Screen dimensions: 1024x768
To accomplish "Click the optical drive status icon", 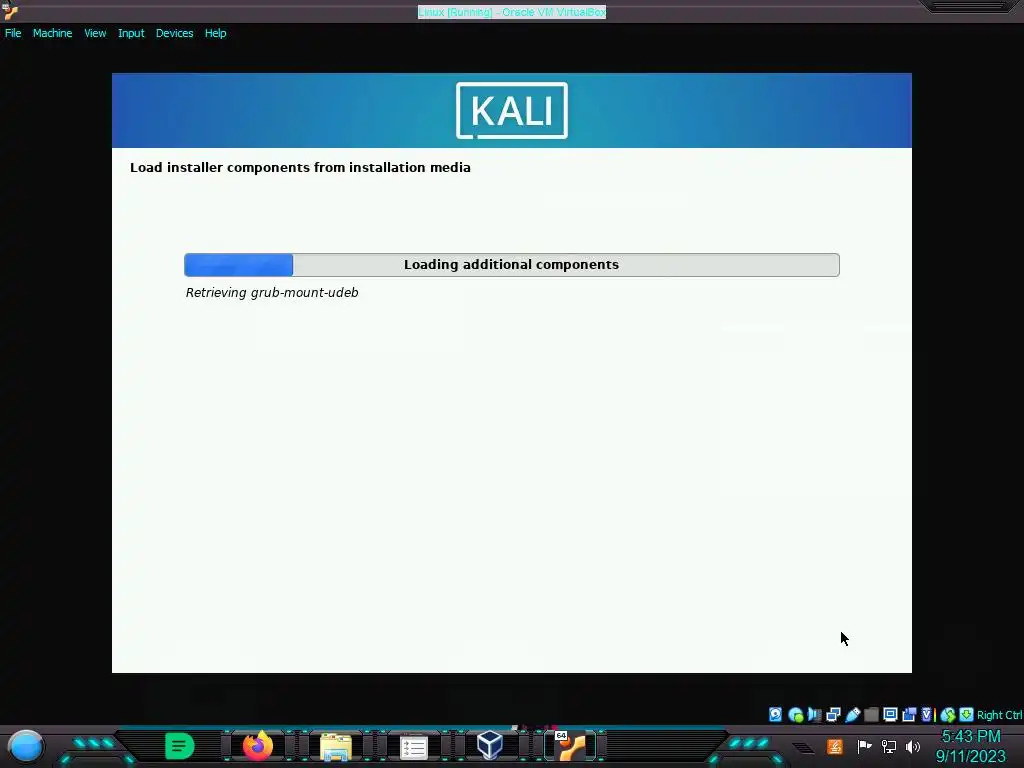I will (795, 714).
